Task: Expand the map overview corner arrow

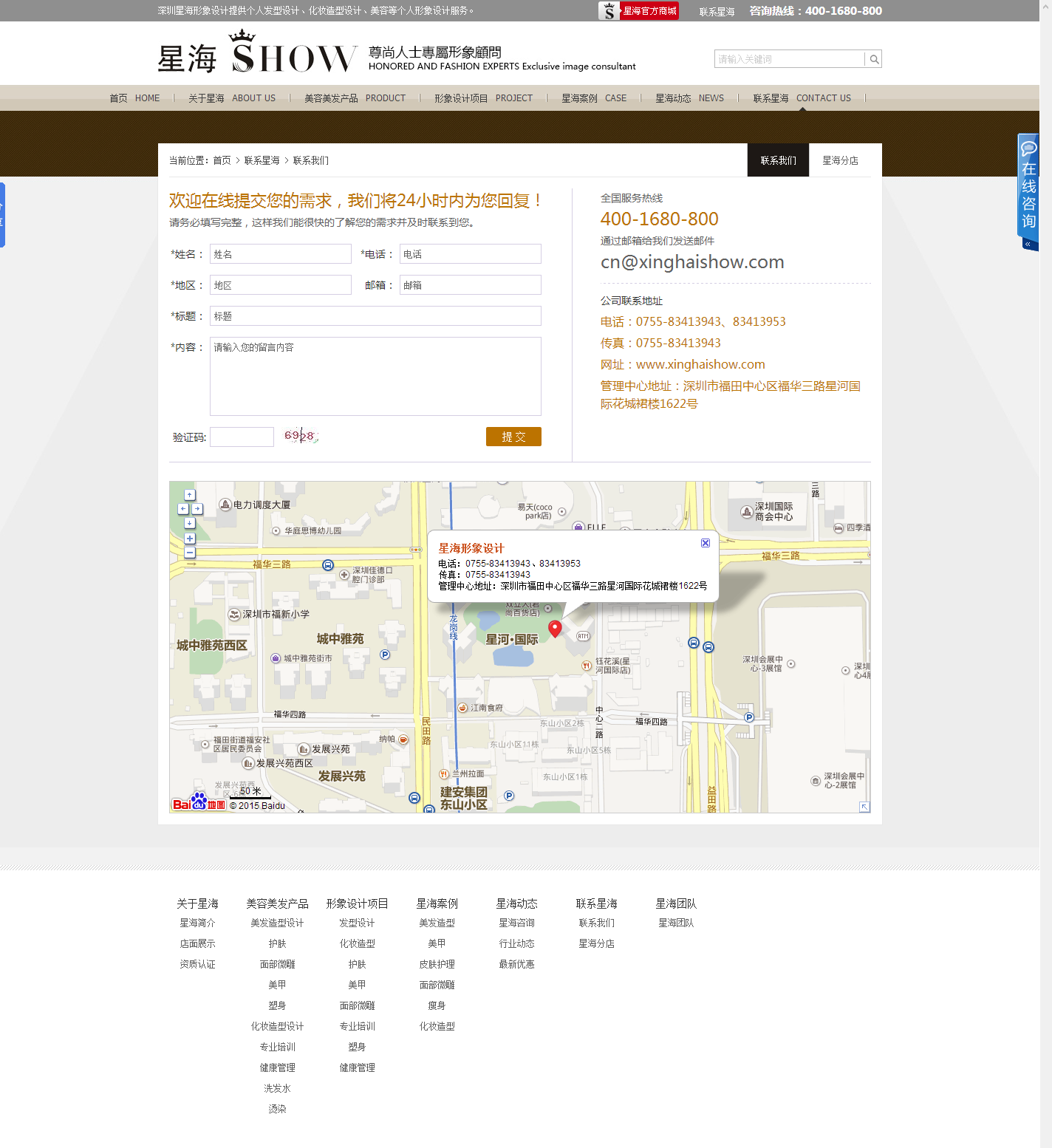Action: coord(864,807)
